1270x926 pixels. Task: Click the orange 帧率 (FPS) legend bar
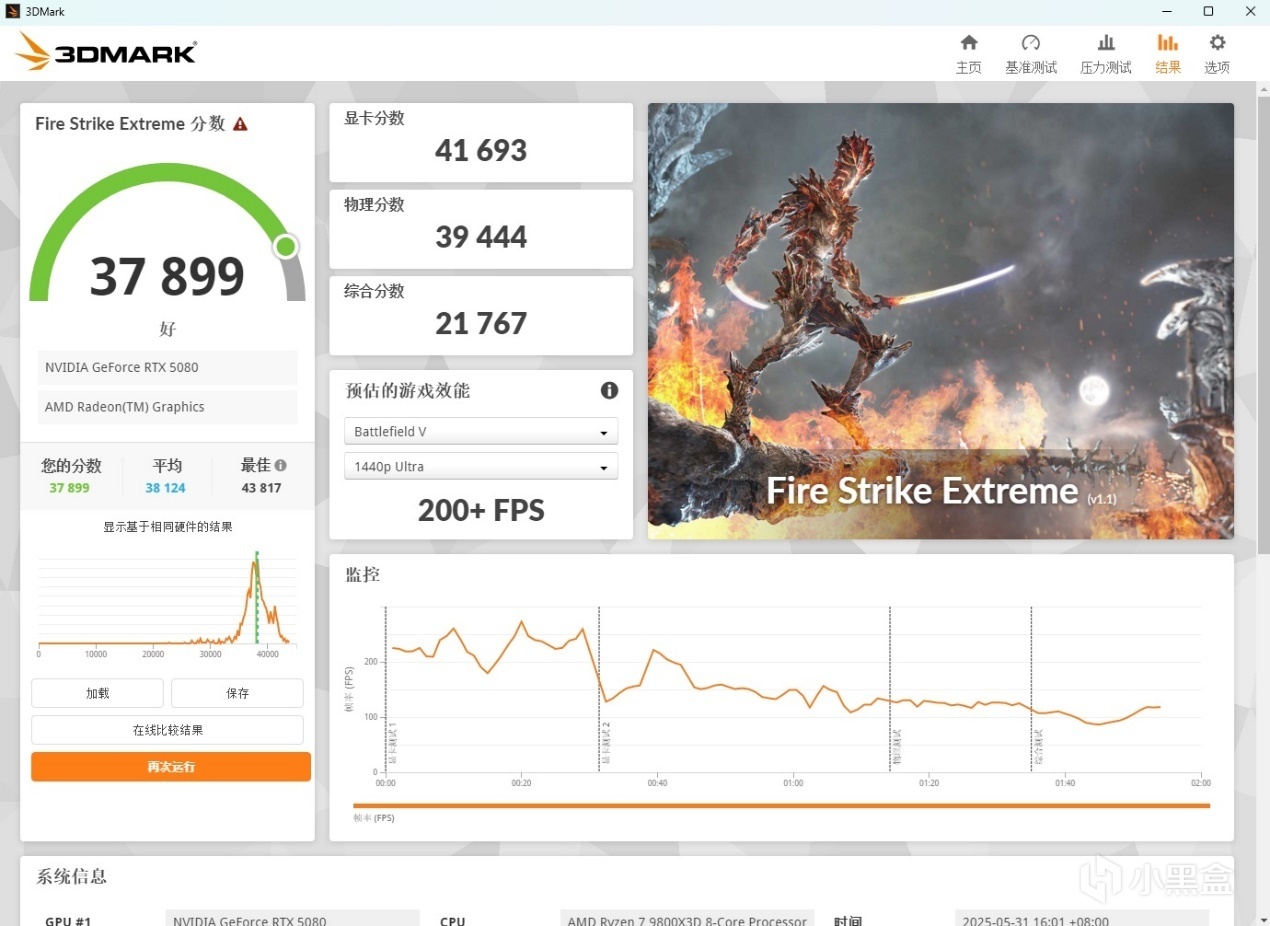(781, 805)
